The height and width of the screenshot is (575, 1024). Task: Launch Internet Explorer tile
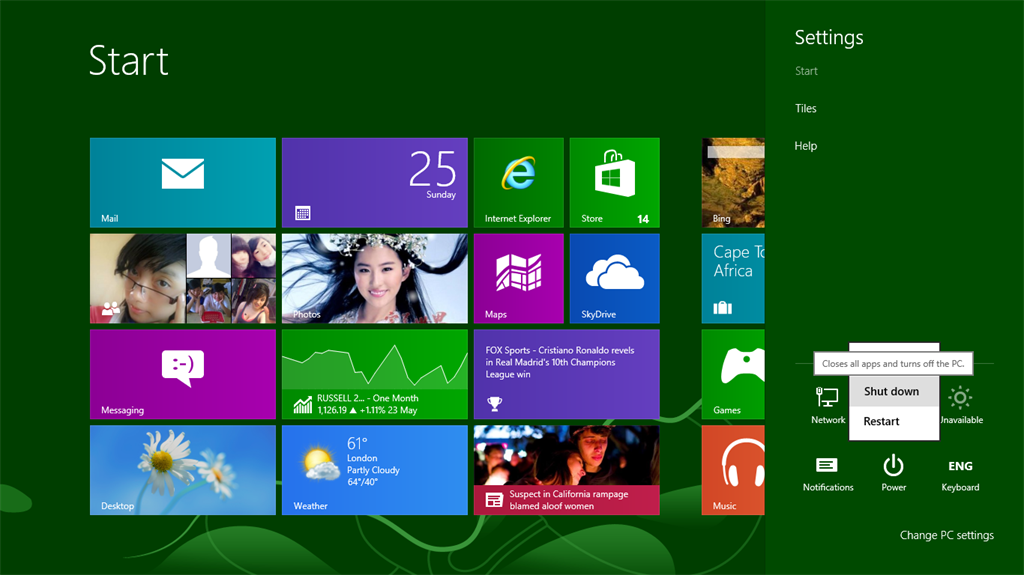coord(518,182)
